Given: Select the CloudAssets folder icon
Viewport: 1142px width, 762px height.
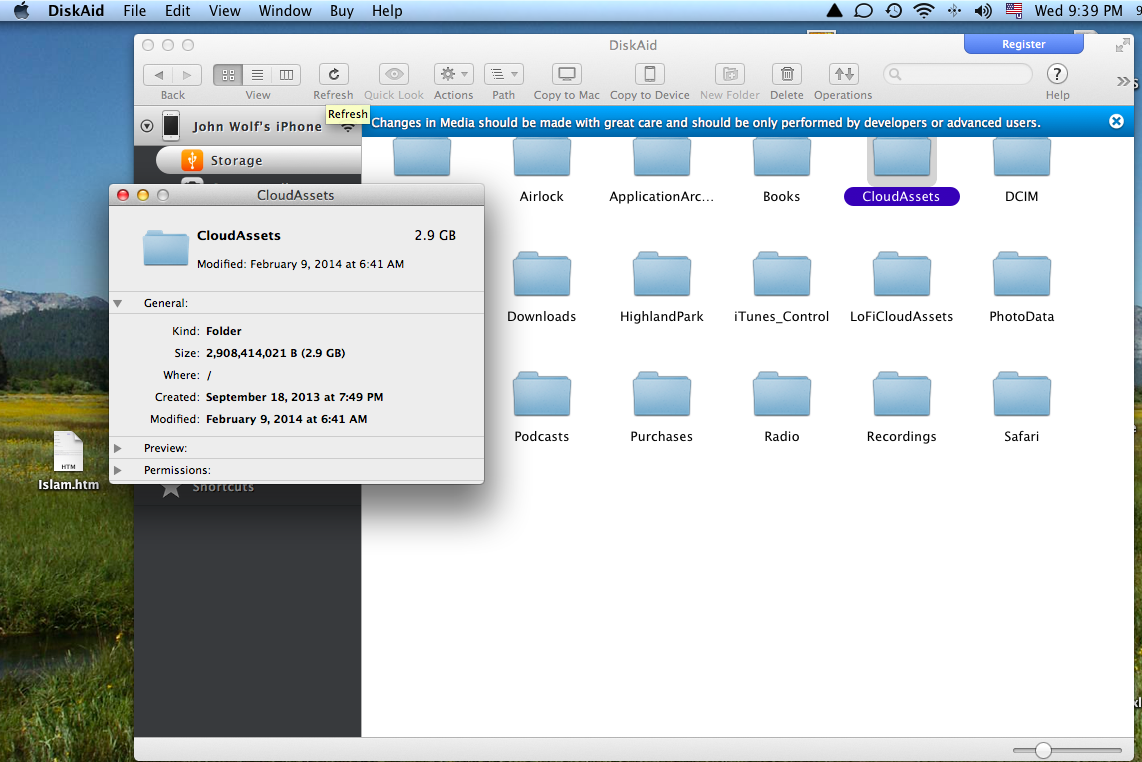Looking at the screenshot, I should coord(902,157).
